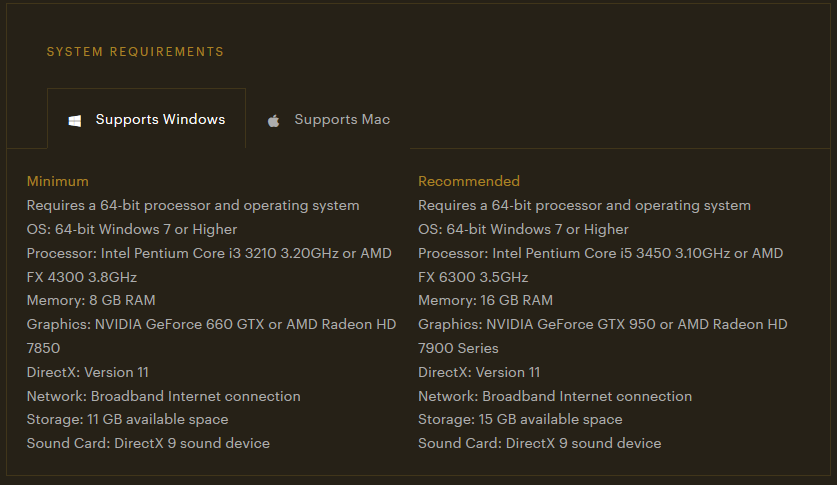Click the 15 GB available space storage line
837x485 pixels.
520,419
